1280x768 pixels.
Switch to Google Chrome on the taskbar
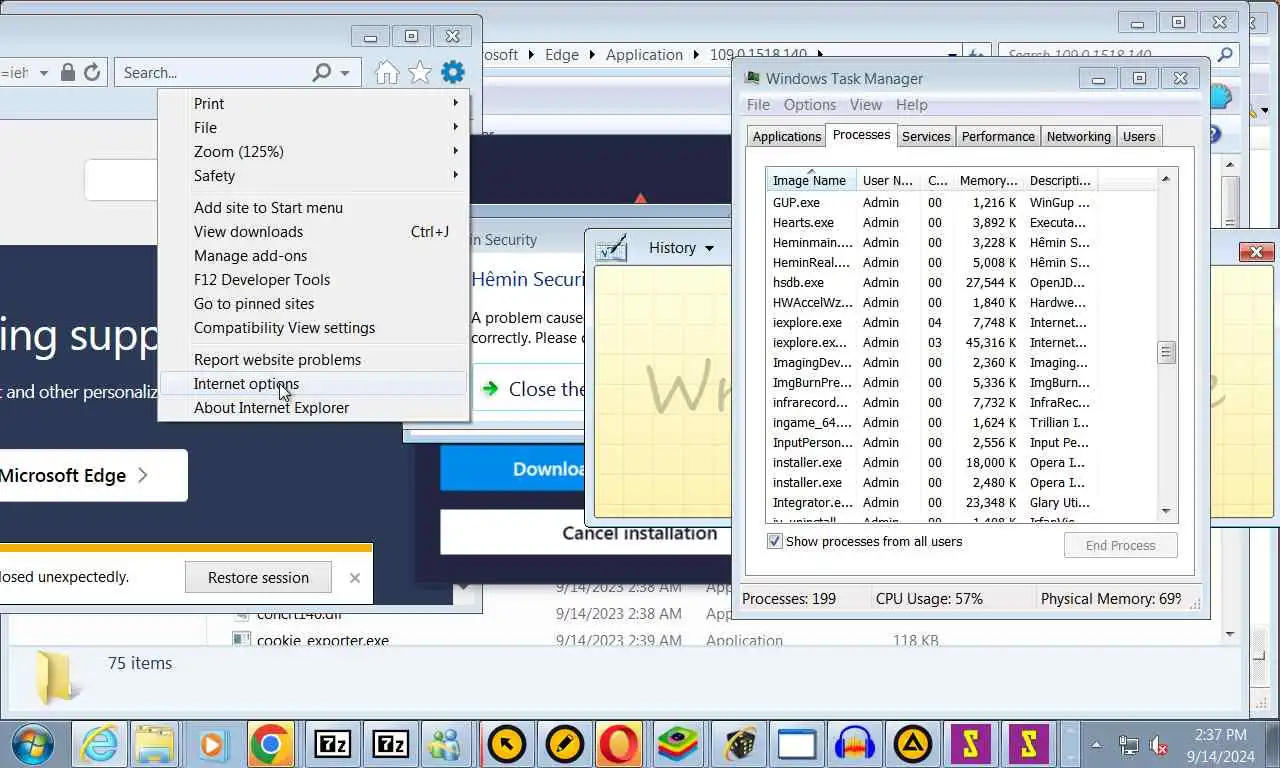[270, 744]
